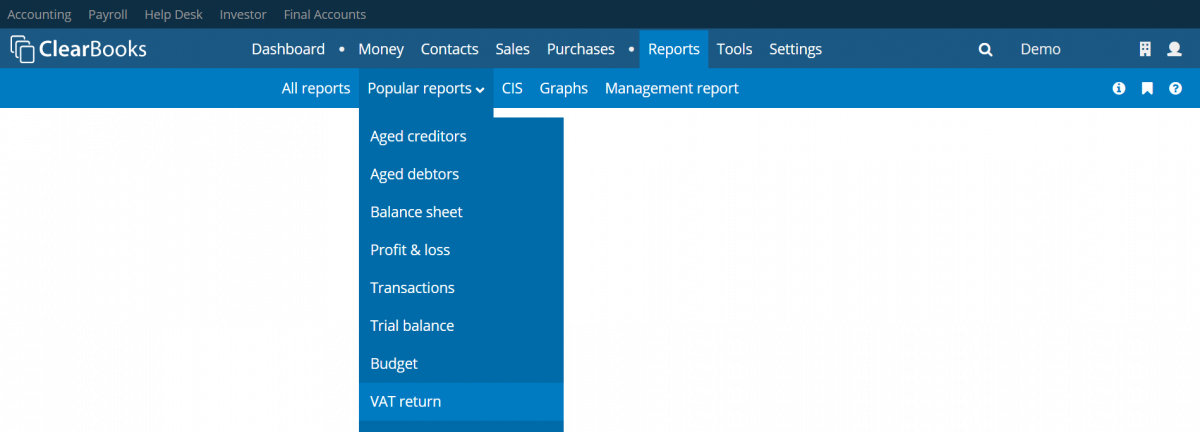Collapse the Popular reports dropdown

click(x=426, y=88)
